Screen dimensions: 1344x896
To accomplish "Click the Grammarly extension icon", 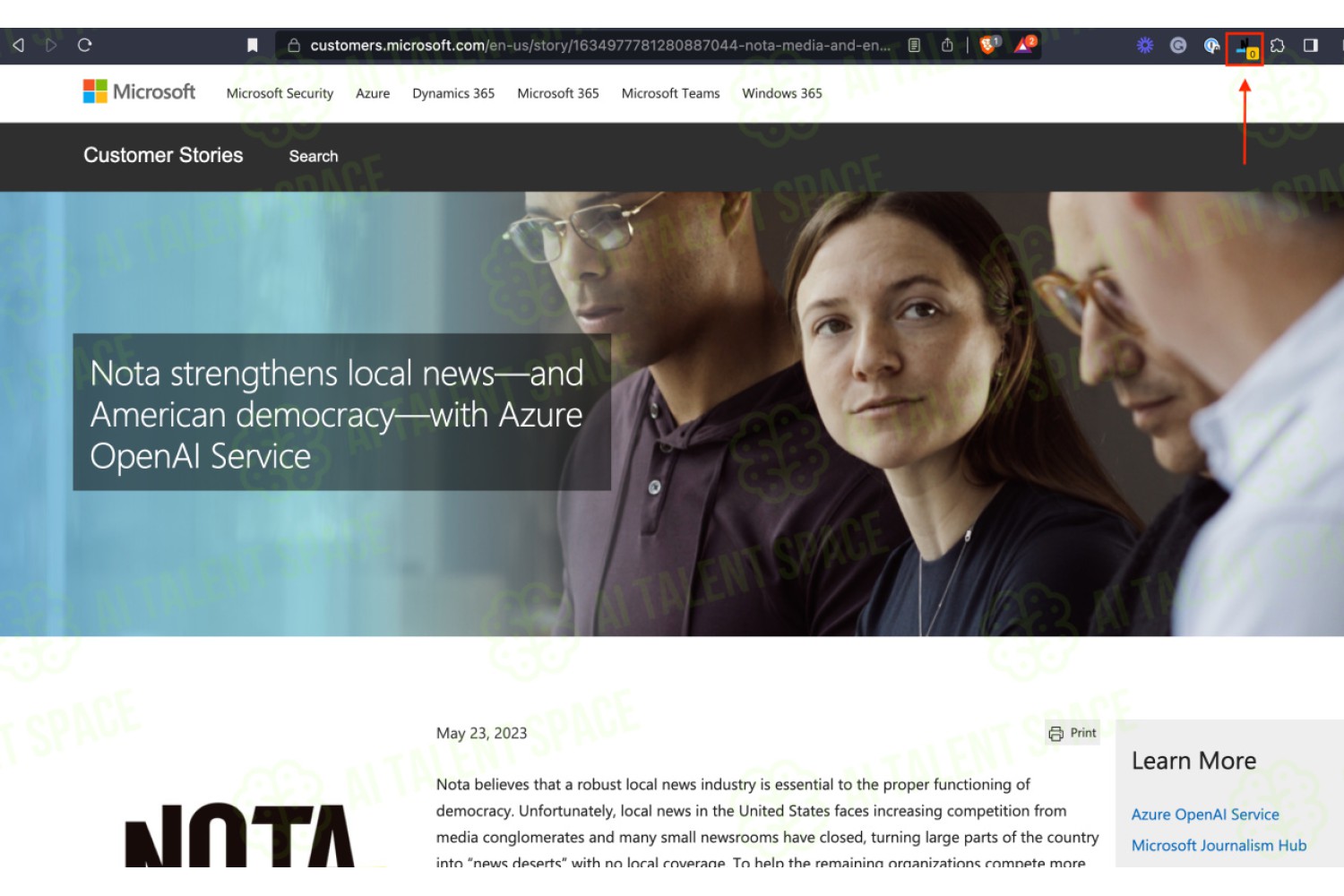I will [1178, 45].
